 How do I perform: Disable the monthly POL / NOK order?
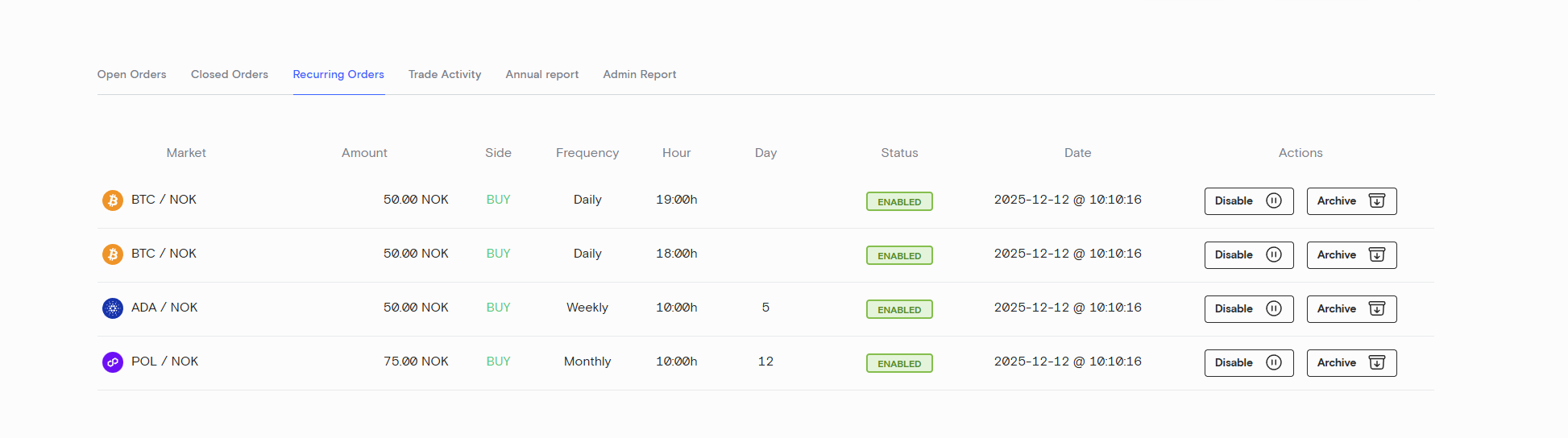(1249, 363)
